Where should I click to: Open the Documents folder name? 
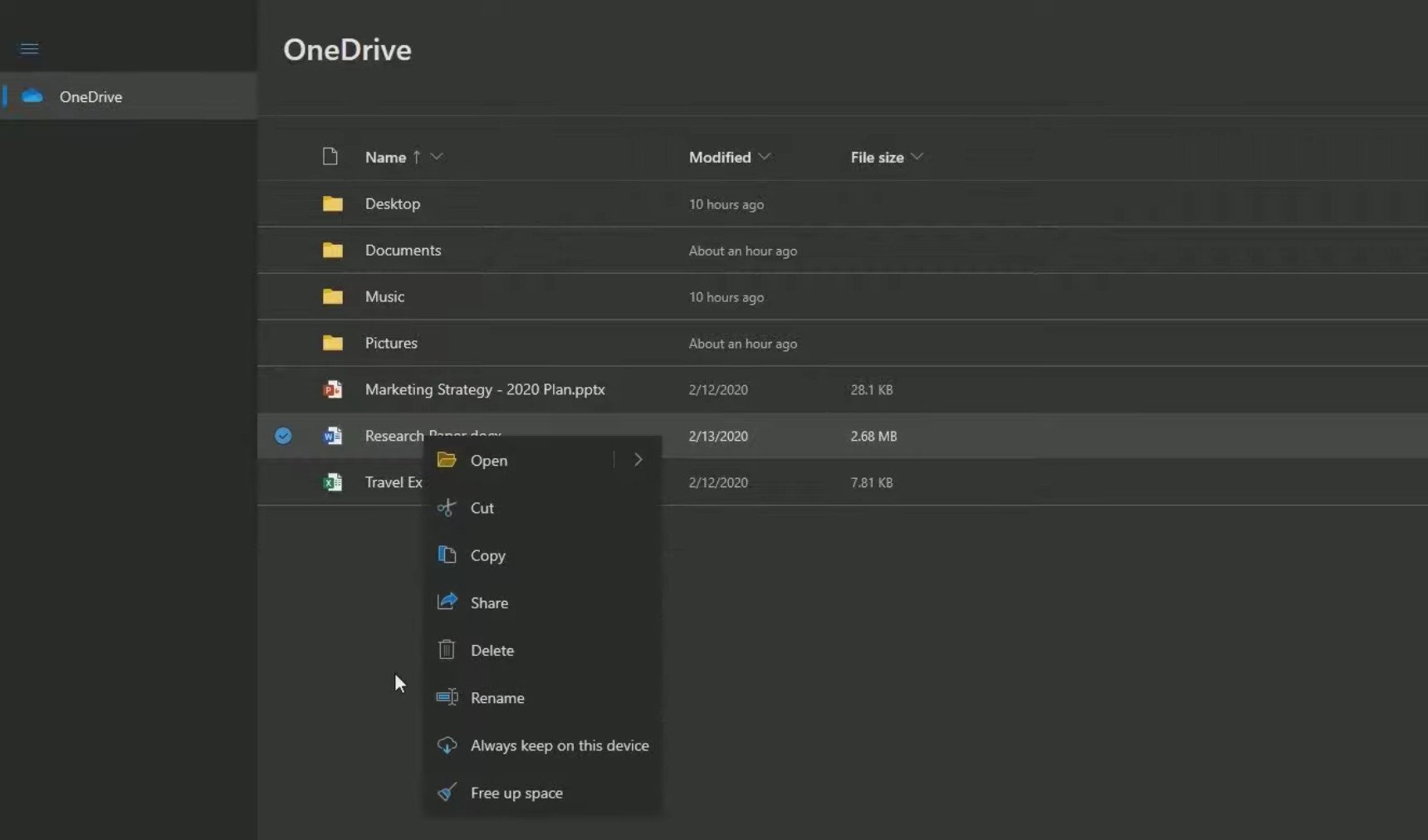point(403,250)
